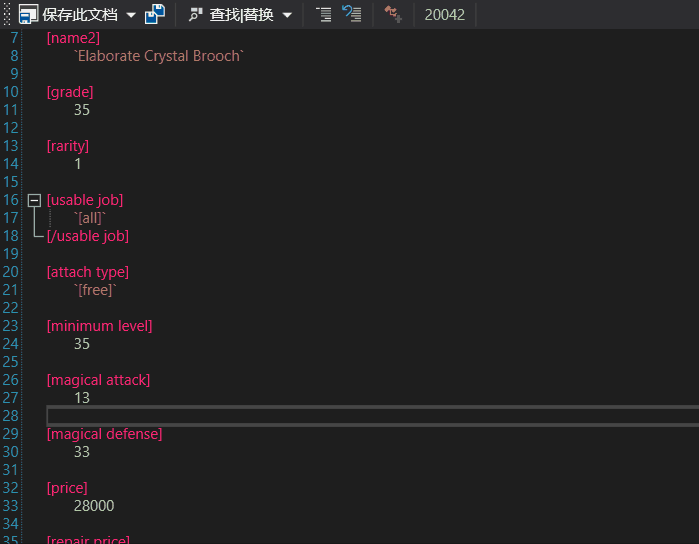Click the save document label text
This screenshot has height=544, width=699.
pyautogui.click(x=80, y=15)
